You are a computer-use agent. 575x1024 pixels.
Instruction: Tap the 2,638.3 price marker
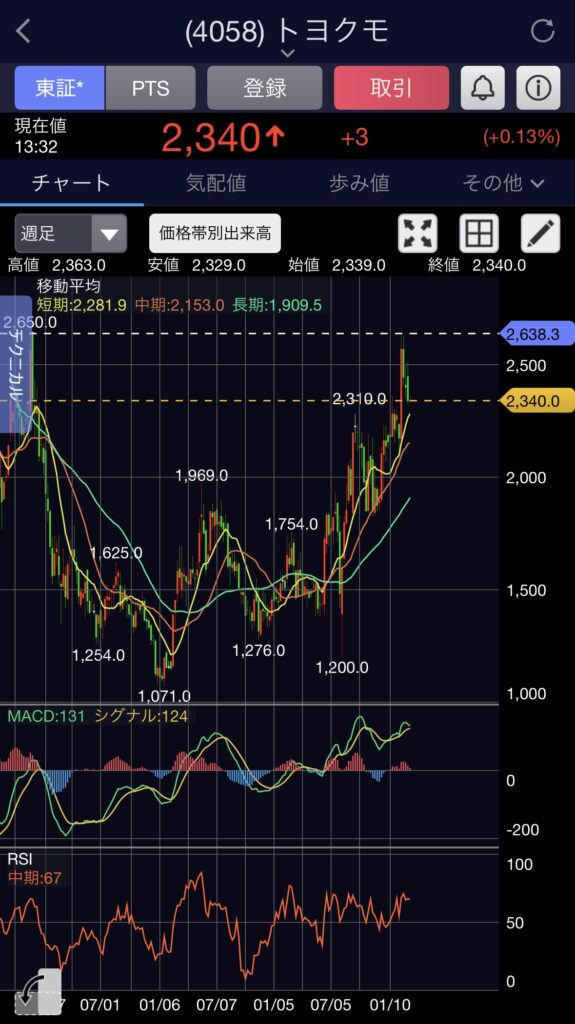537,334
